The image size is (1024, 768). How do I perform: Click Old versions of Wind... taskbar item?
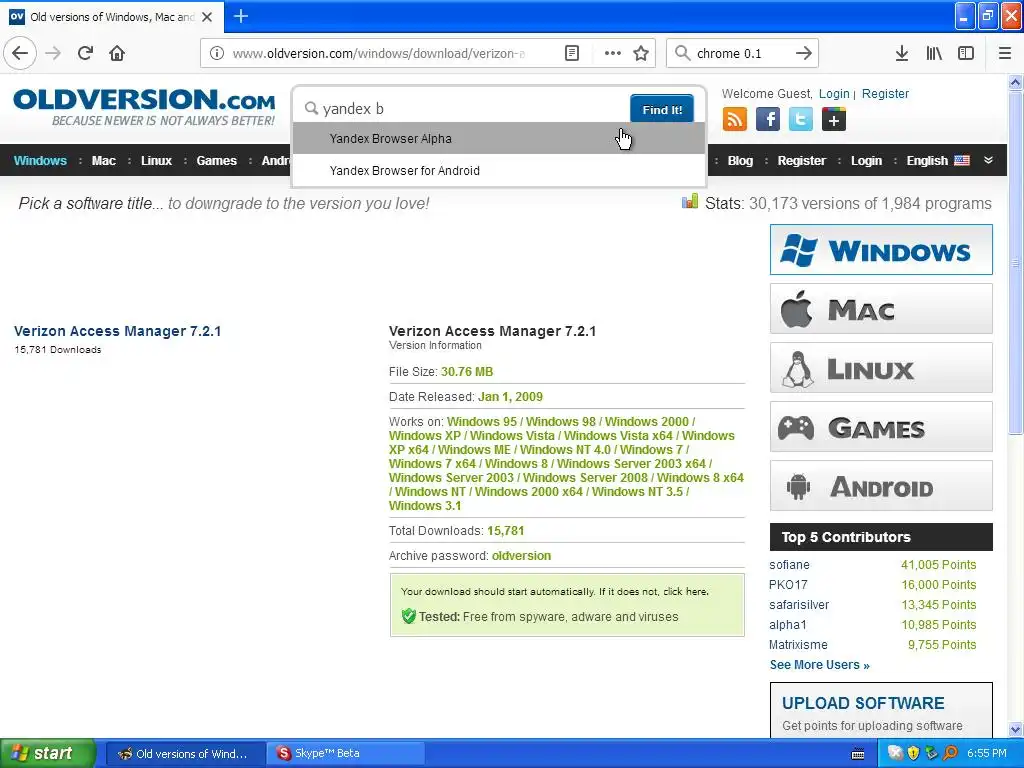click(x=185, y=753)
